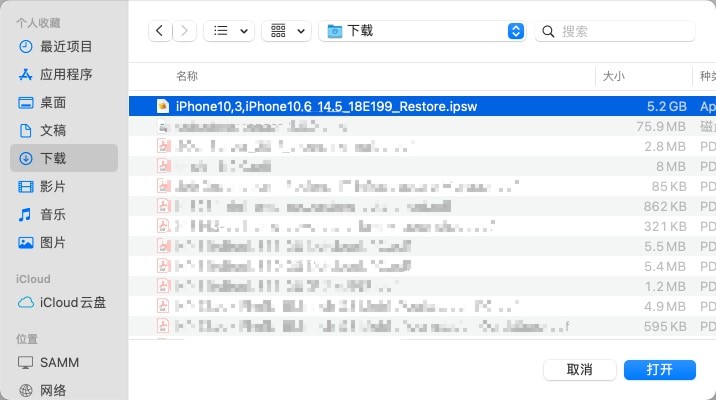Select the 321 KB PDF row
The image size is (716, 400).
pyautogui.click(x=422, y=226)
